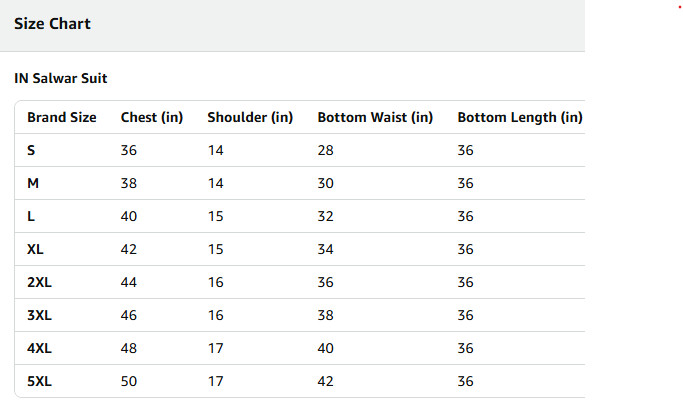Click the Shoulder (in) column header

(x=250, y=117)
